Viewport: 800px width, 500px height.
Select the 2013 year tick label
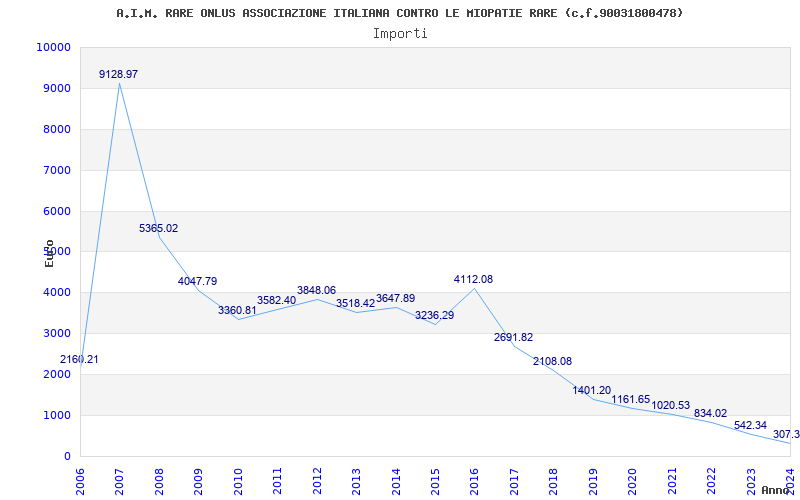[356, 481]
